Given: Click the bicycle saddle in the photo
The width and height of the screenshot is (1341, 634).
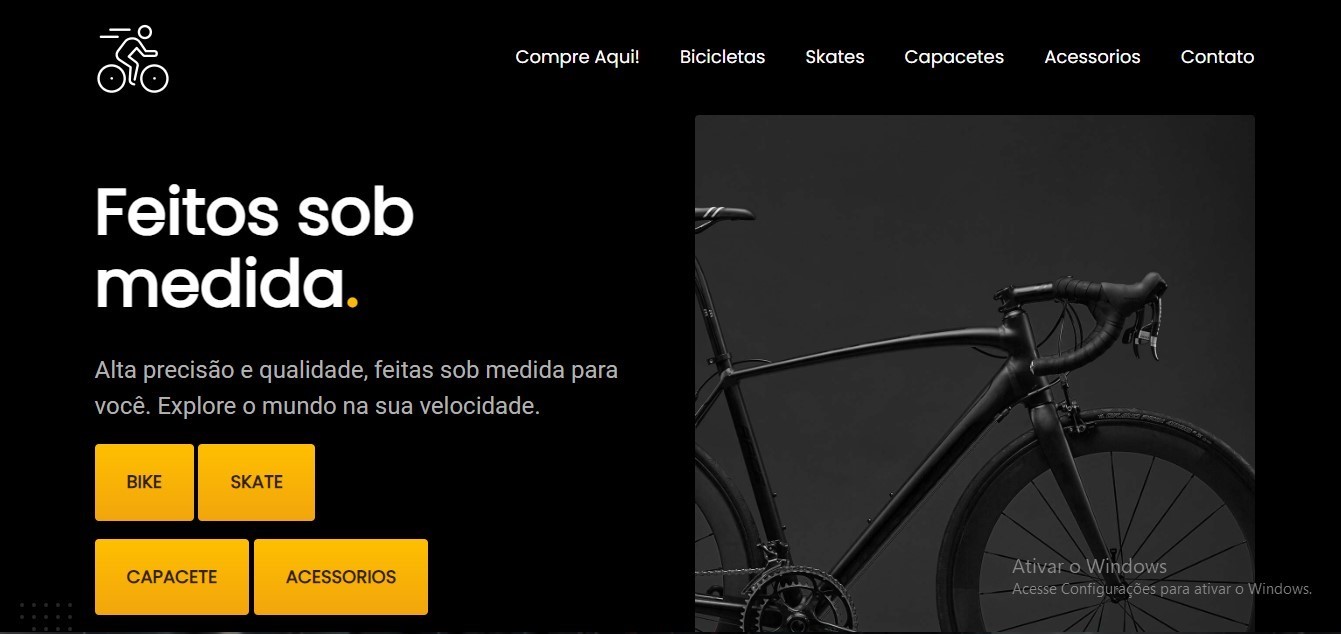Looking at the screenshot, I should [x=725, y=212].
